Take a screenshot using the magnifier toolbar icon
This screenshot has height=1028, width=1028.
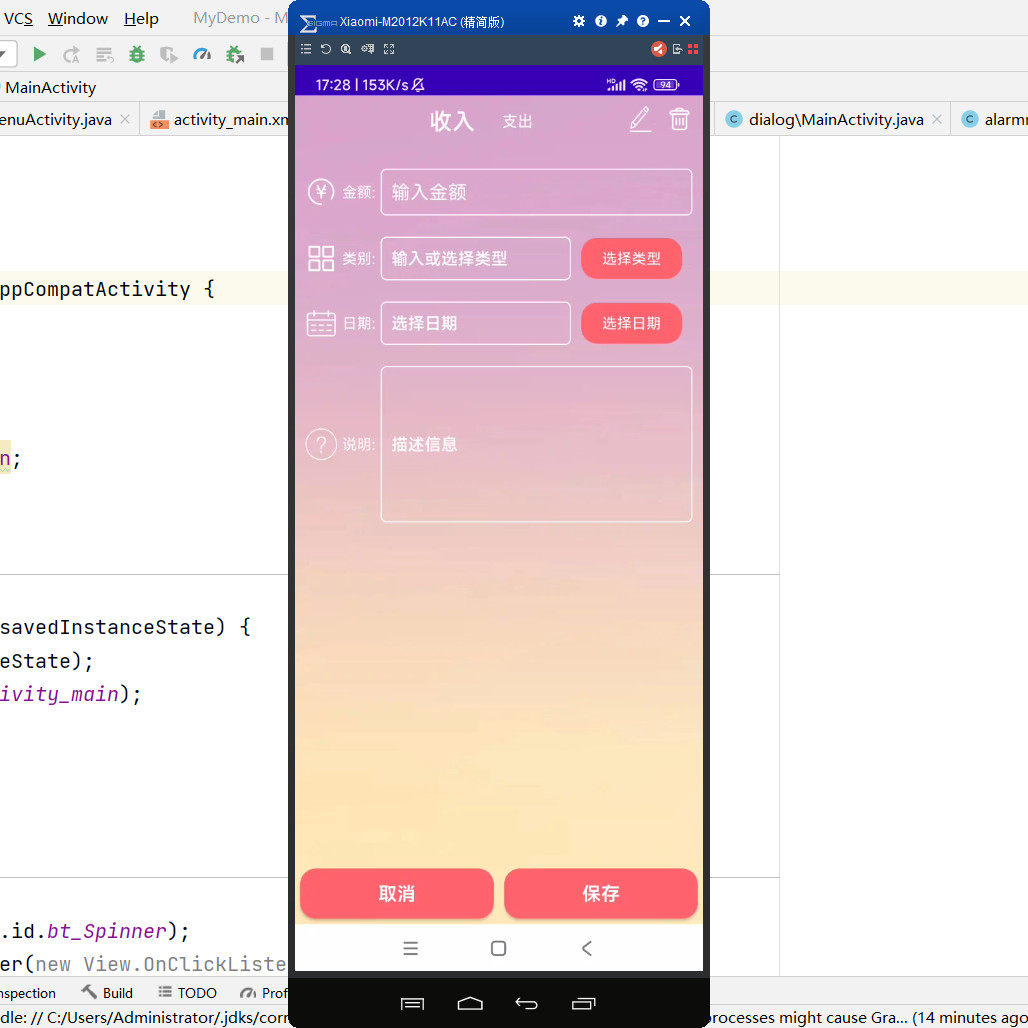[346, 47]
